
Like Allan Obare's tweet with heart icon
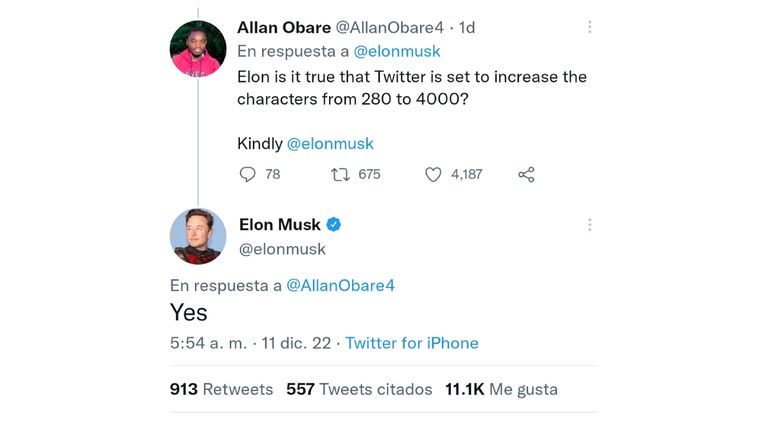[x=433, y=174]
